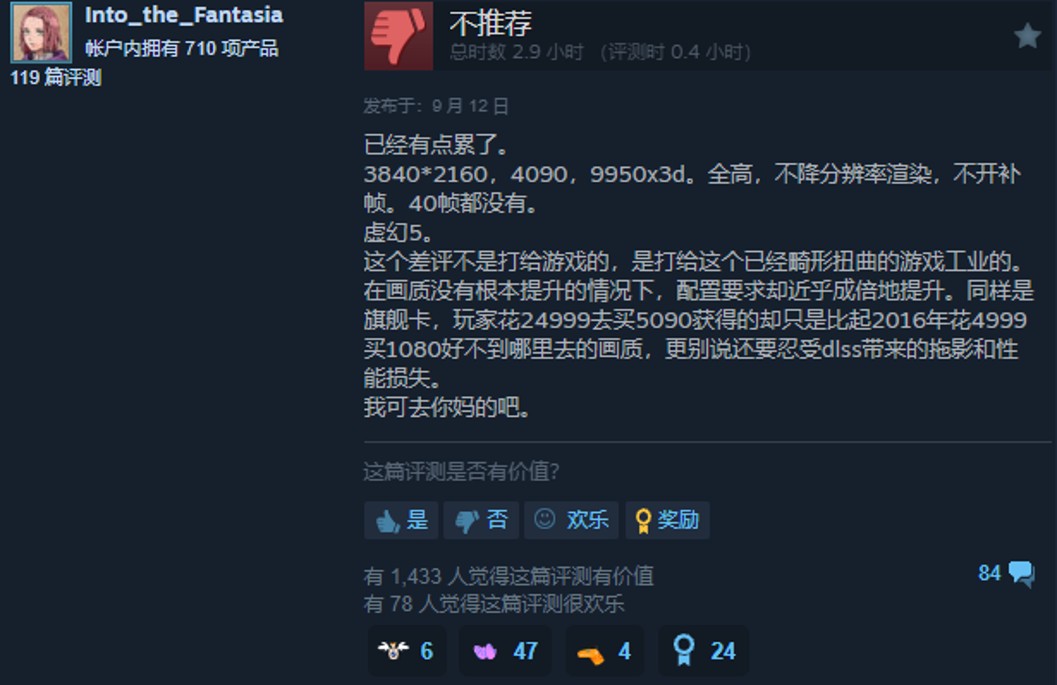Open the 不推荐 review title
The height and width of the screenshot is (685, 1057).
point(491,24)
